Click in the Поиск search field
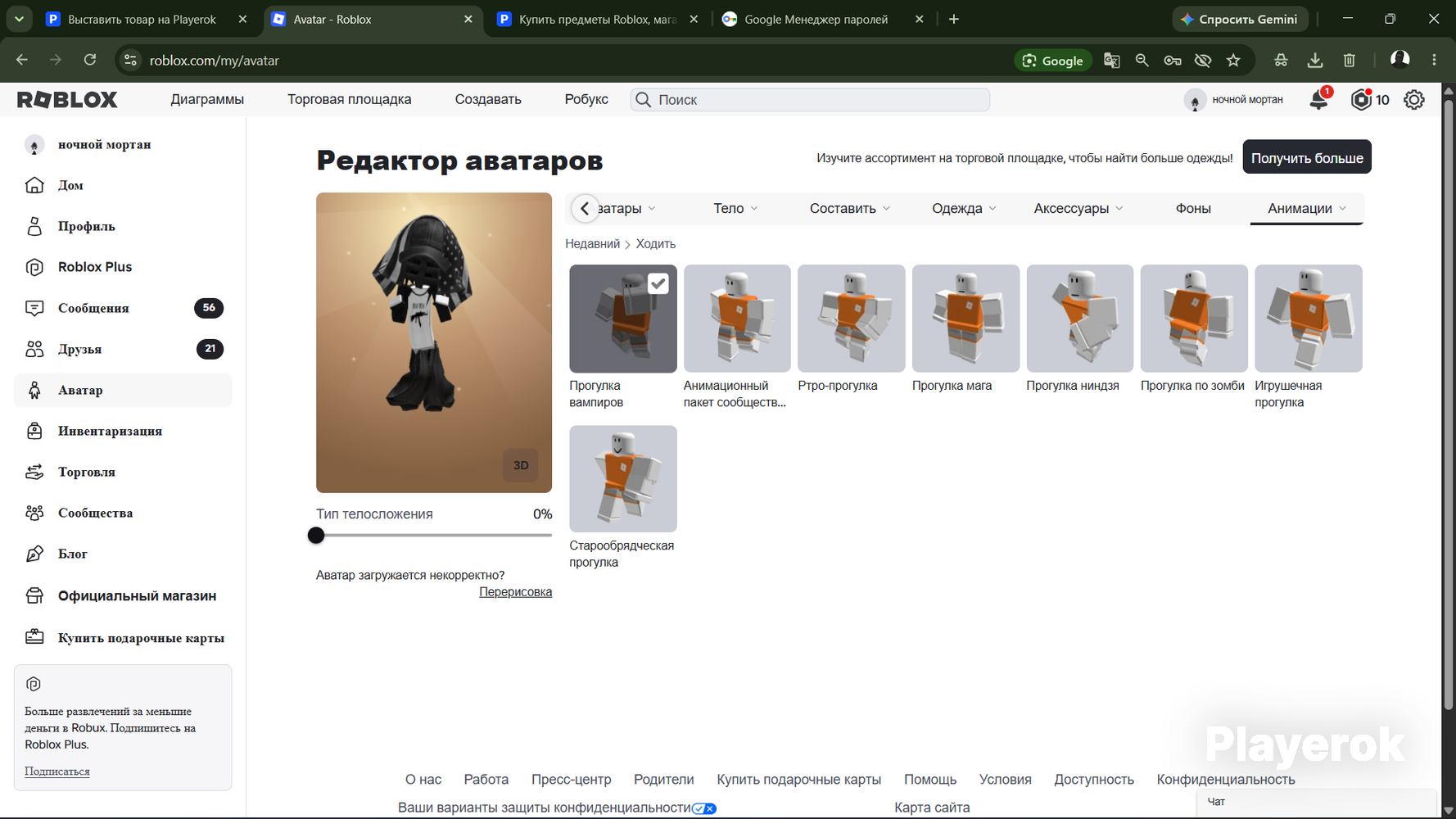 [810, 100]
